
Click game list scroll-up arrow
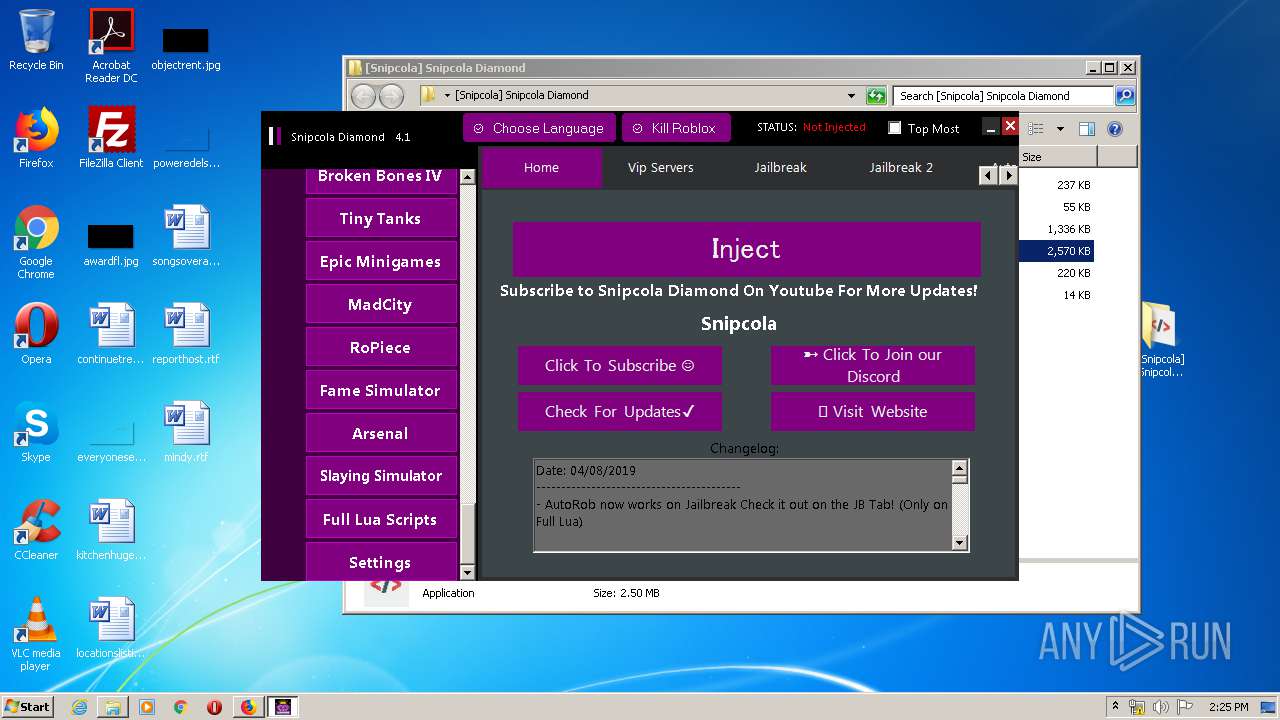pyautogui.click(x=466, y=177)
